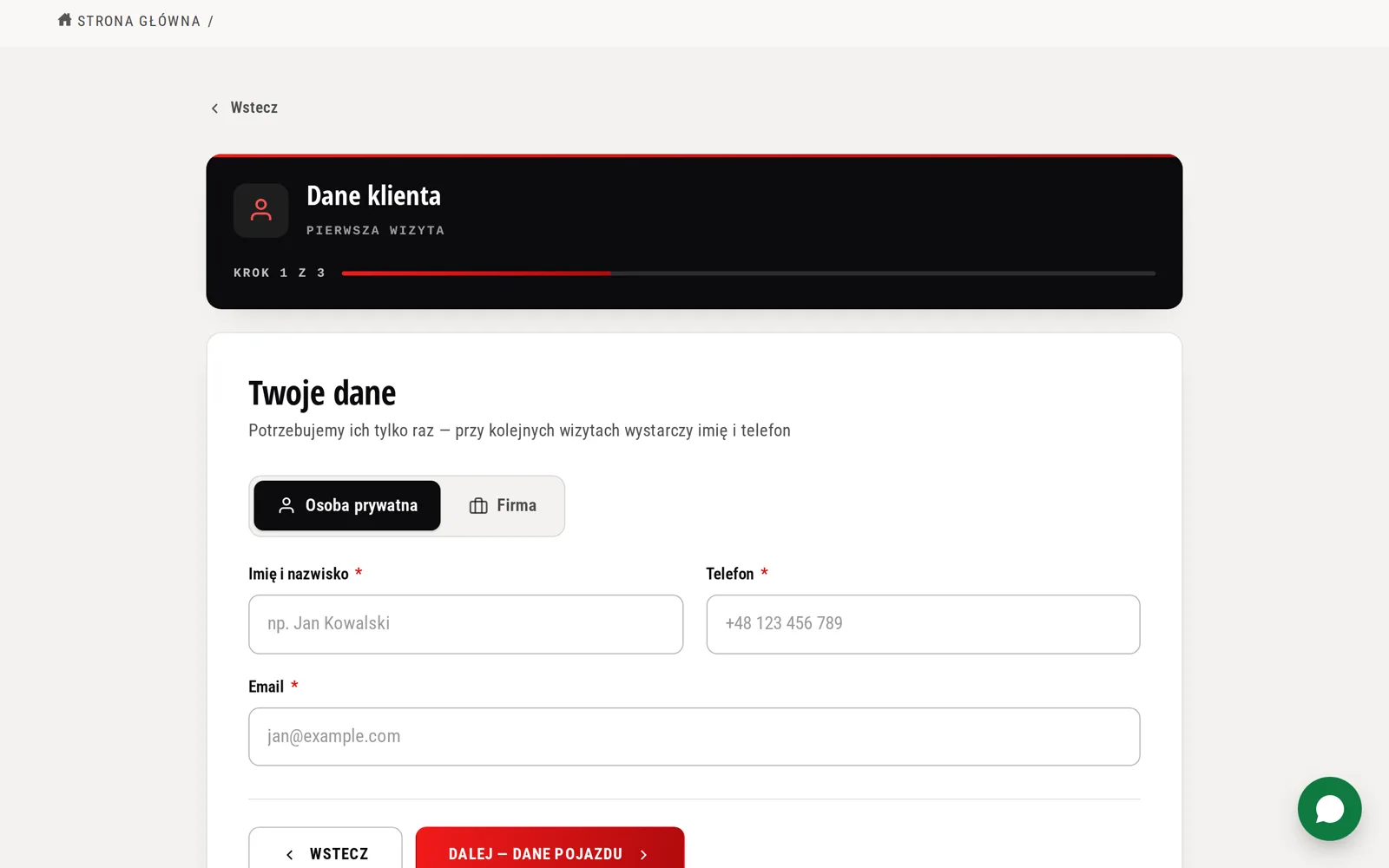Focus the Telefon input field

click(923, 624)
